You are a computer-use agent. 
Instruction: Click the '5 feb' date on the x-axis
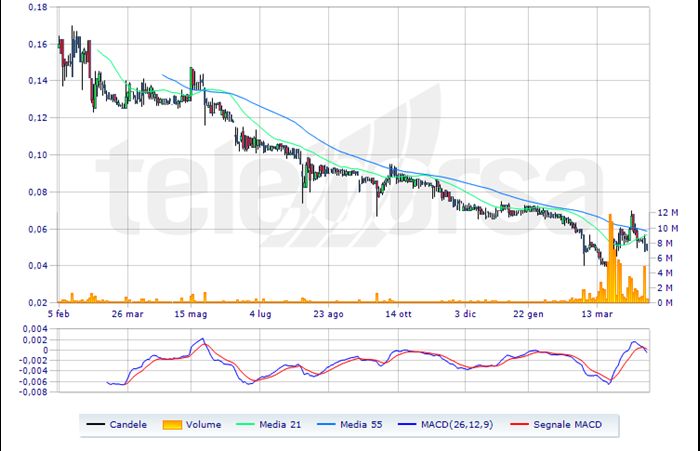click(67, 313)
